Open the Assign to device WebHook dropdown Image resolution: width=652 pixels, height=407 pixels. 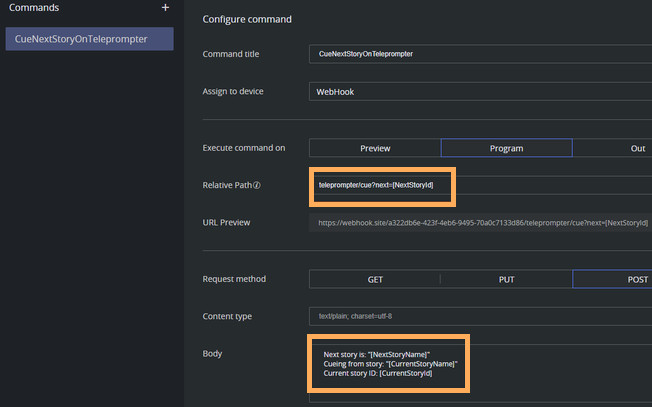(480, 92)
